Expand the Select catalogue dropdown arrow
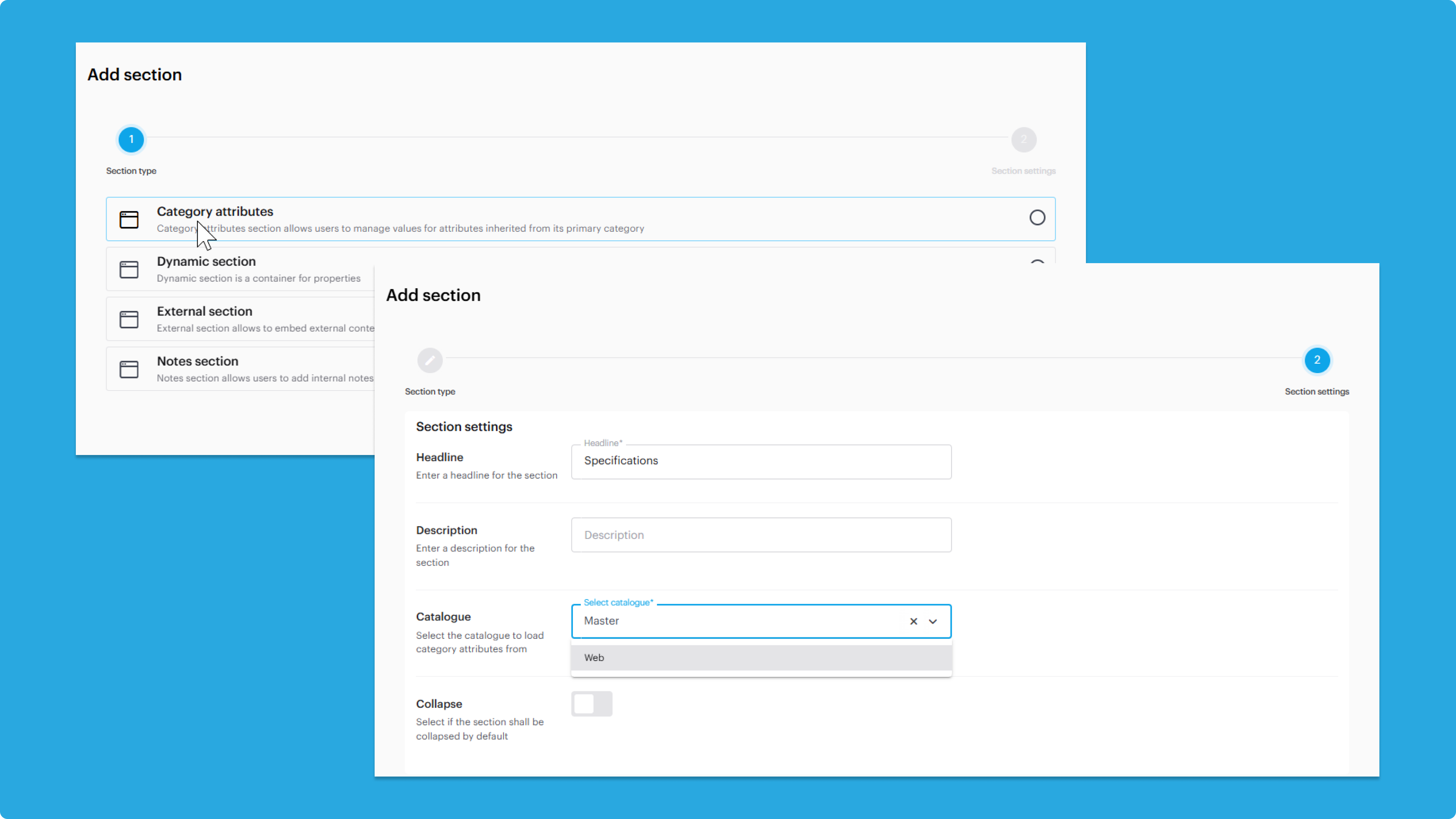Screen dimensions: 1456x819 tap(933, 621)
